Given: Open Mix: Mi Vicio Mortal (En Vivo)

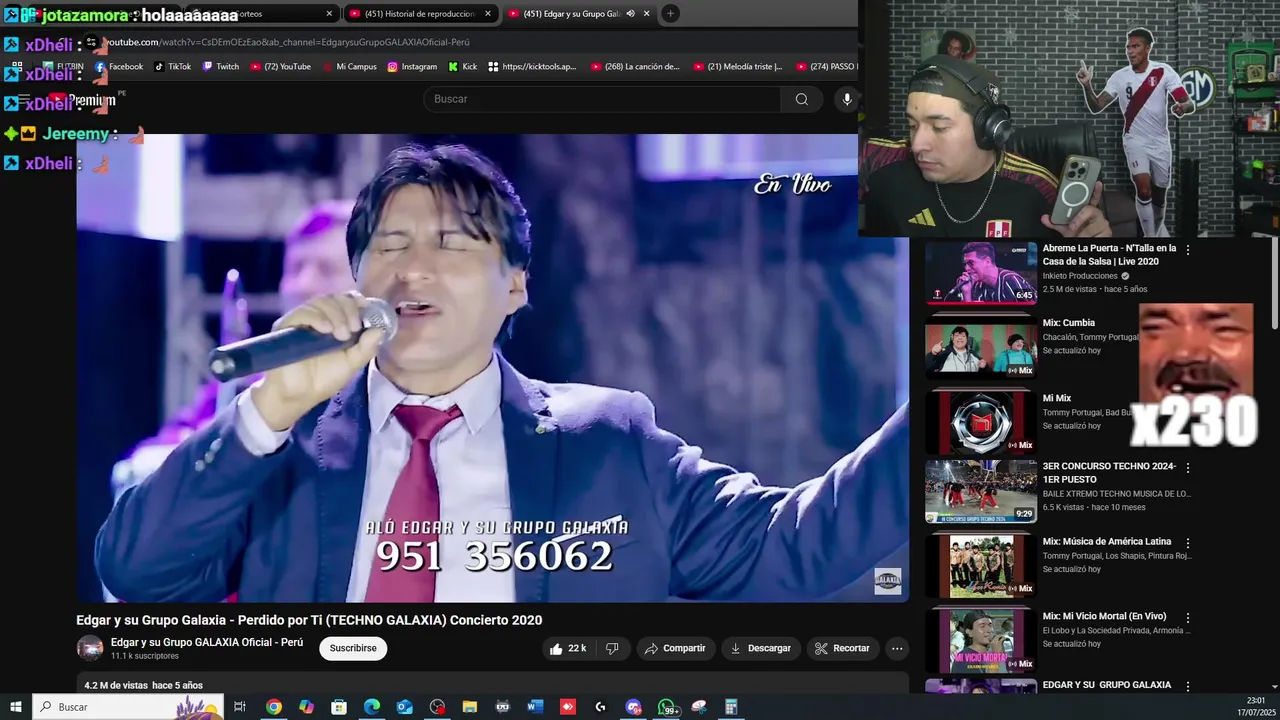Looking at the screenshot, I should pos(1104,617).
